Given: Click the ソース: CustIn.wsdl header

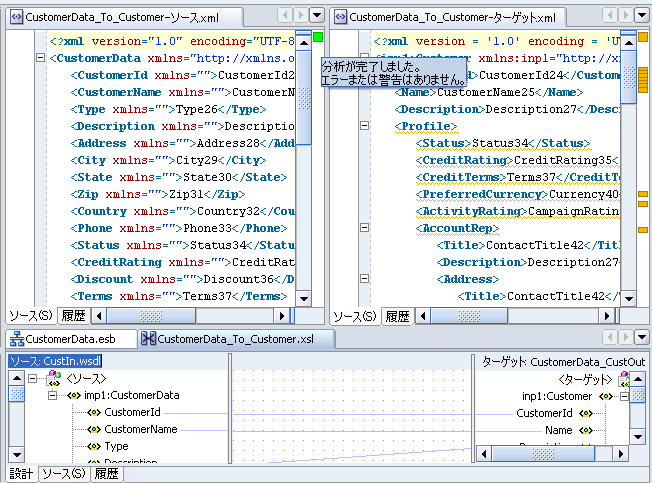Looking at the screenshot, I should [55, 361].
